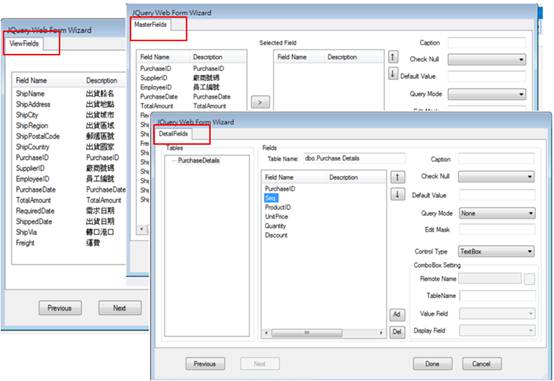554x381 pixels.
Task: Click the move-down arrow in DetailFields
Action: coord(397,194)
